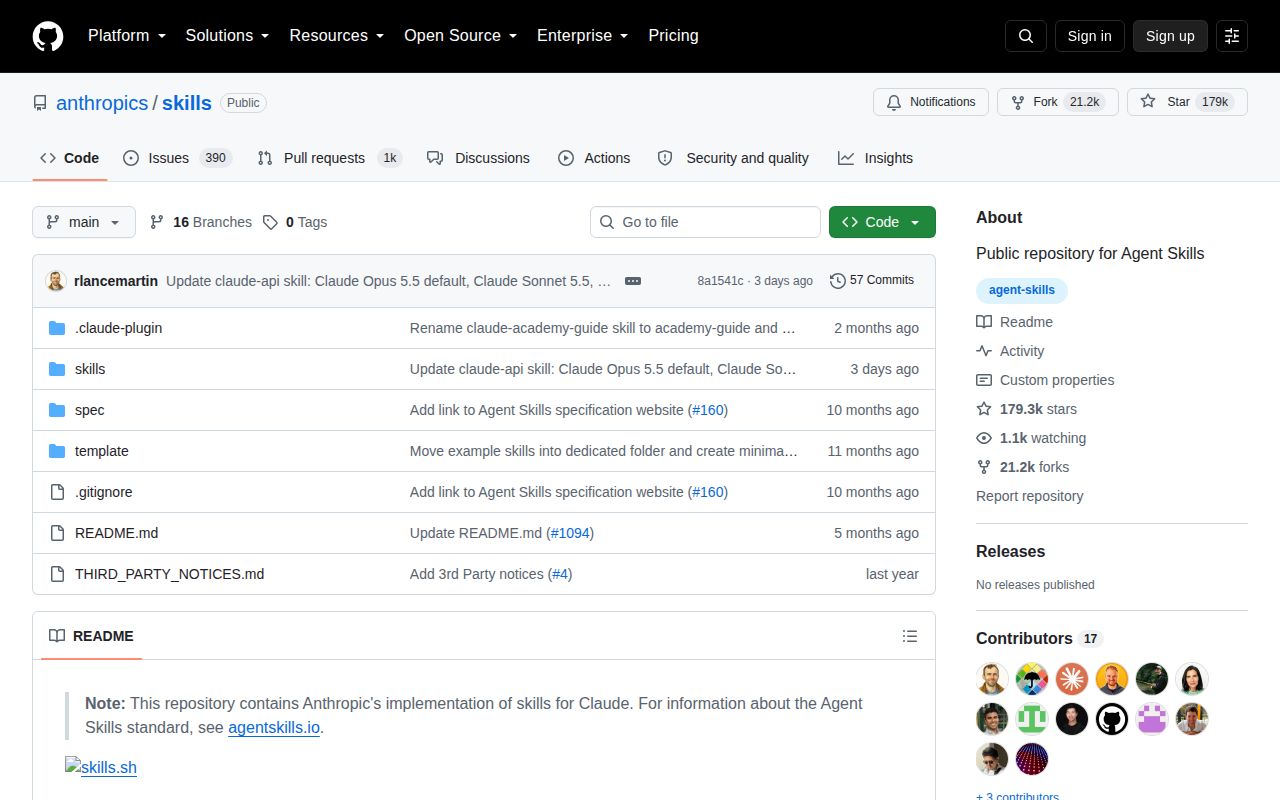Expand the Solutions navigation menu

click(228, 36)
